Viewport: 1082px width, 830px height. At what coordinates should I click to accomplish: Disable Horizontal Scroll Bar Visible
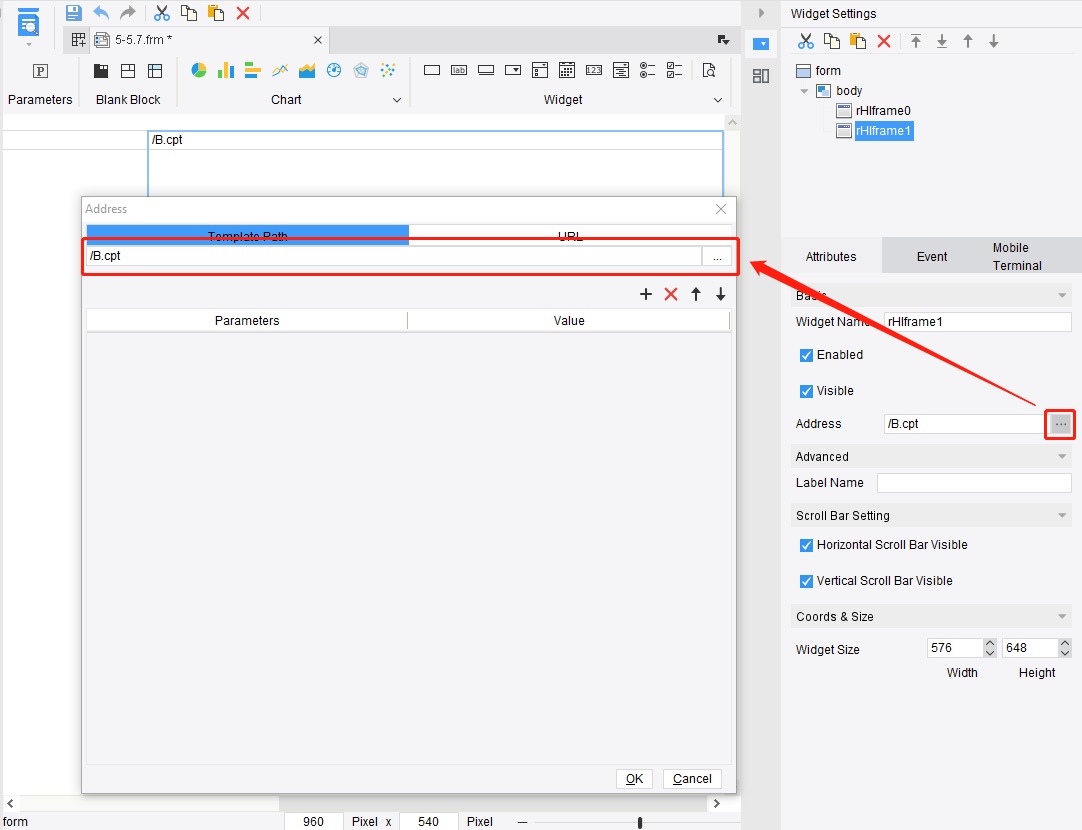[x=806, y=545]
